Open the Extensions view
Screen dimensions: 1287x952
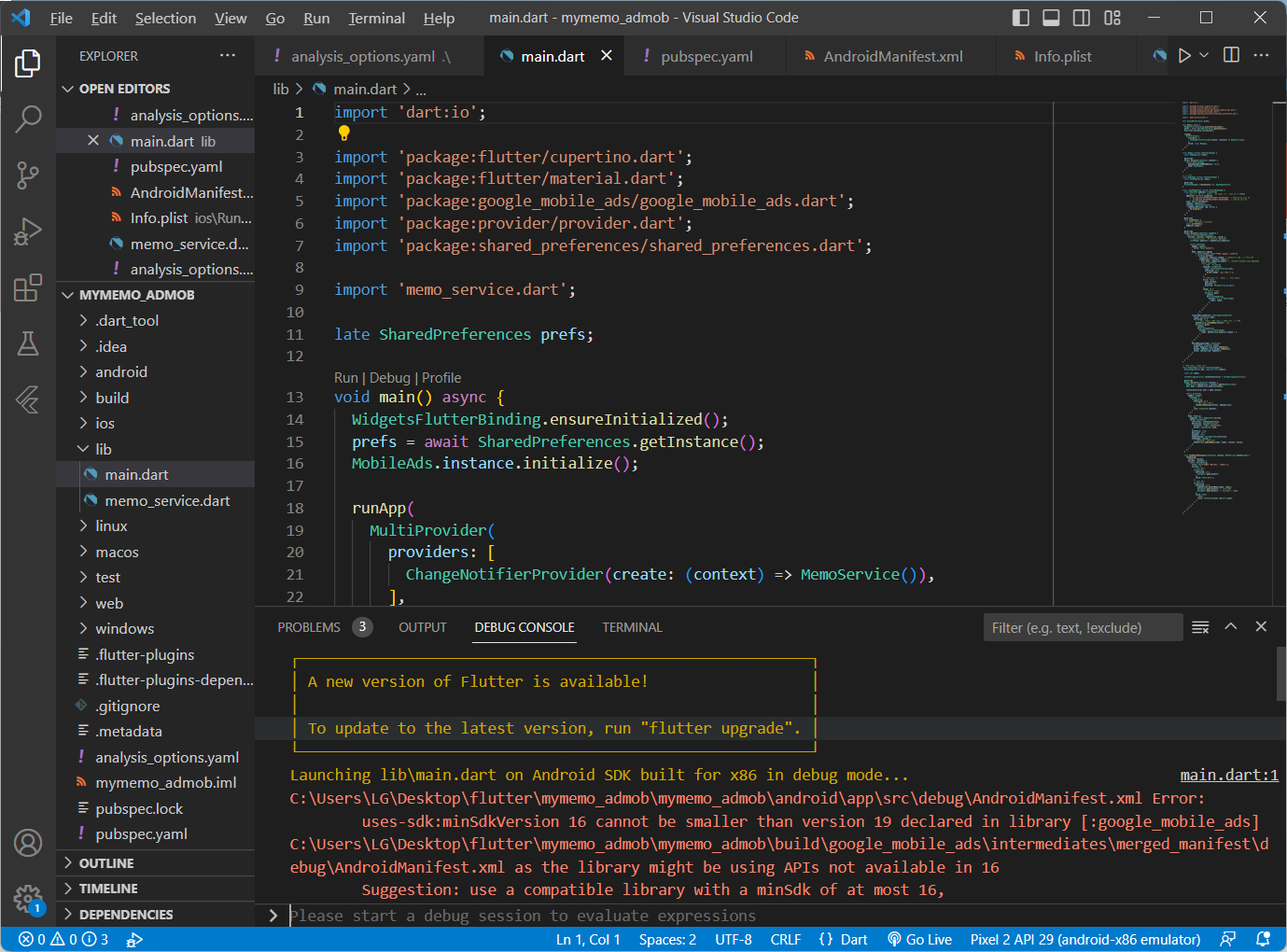coord(28,287)
